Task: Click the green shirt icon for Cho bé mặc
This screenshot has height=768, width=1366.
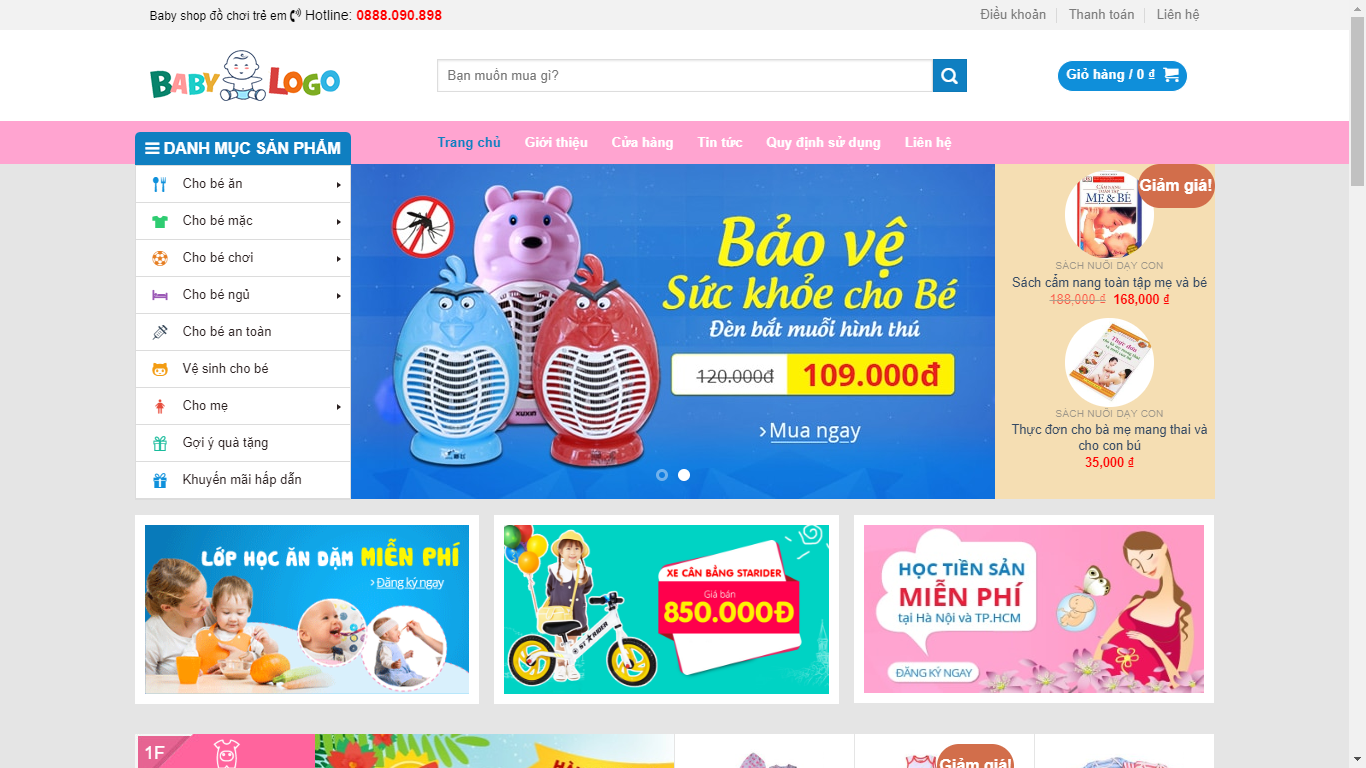Action: pyautogui.click(x=160, y=221)
